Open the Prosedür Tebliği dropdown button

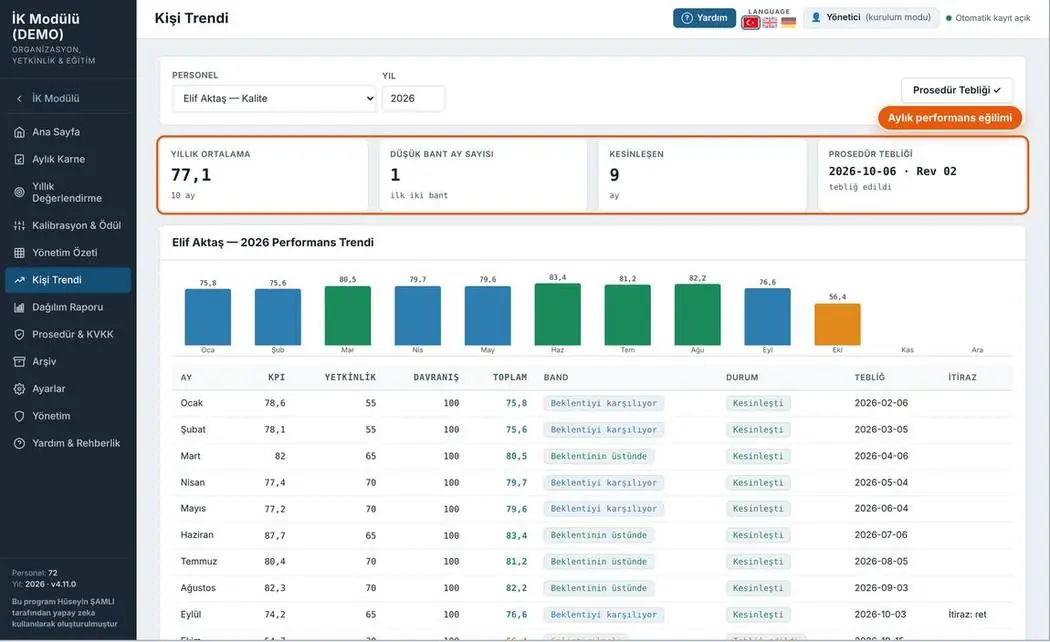956,90
